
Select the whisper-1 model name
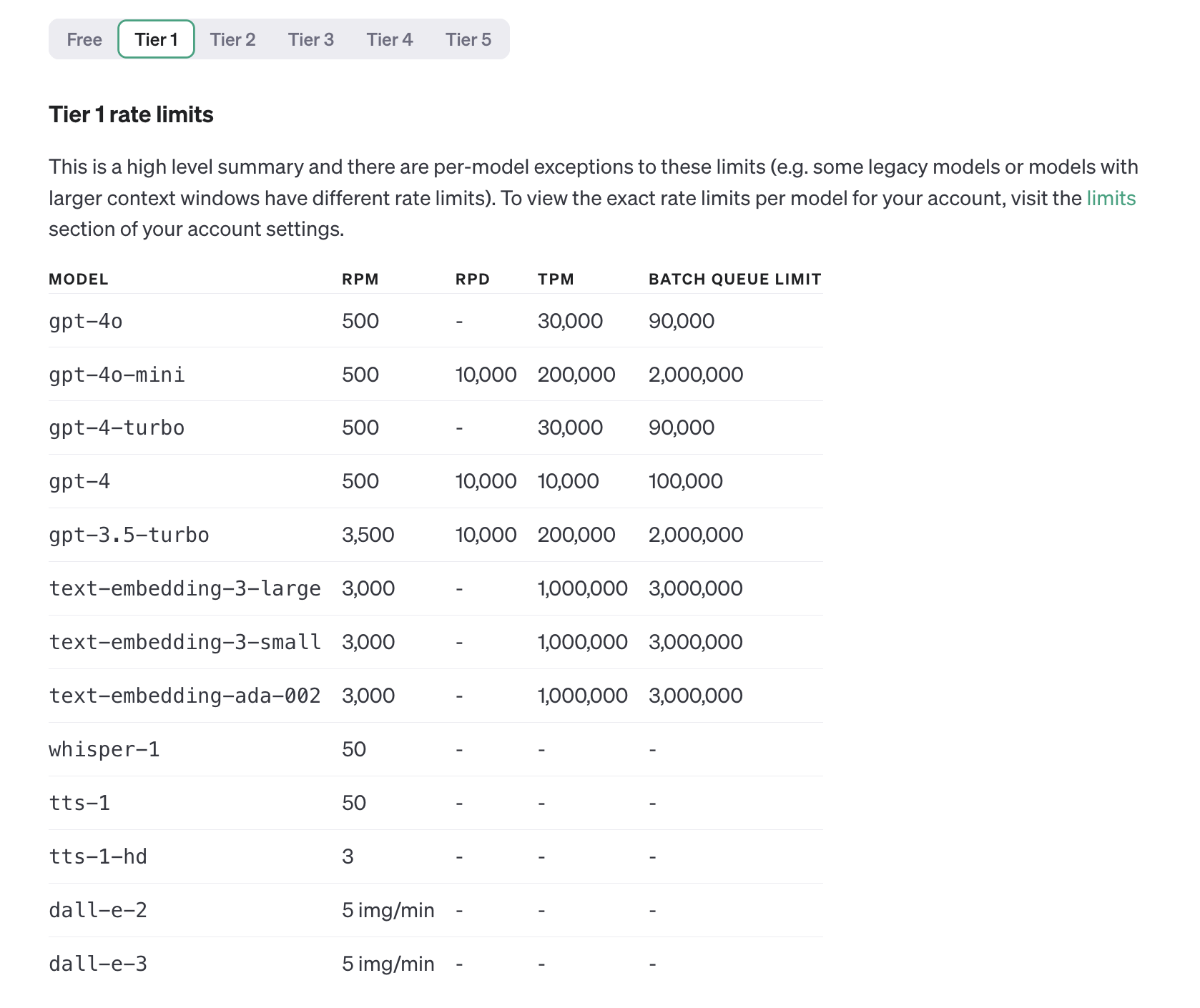pos(104,749)
